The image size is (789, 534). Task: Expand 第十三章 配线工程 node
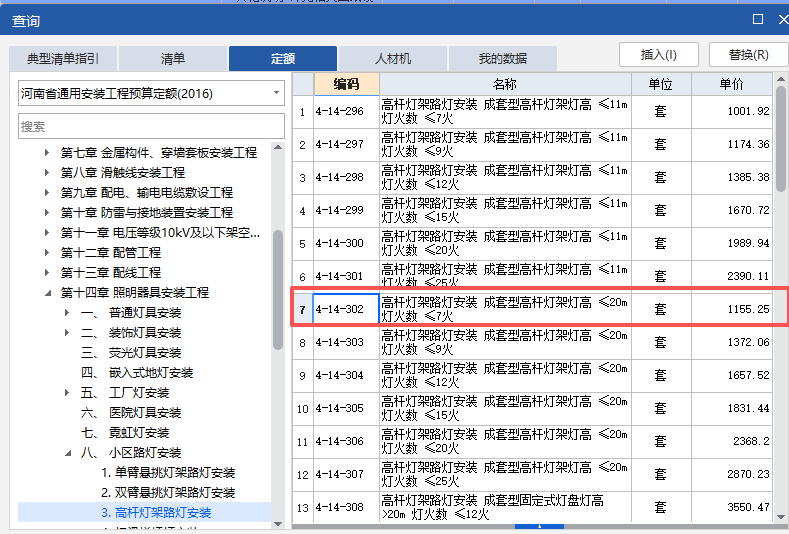tap(46, 272)
